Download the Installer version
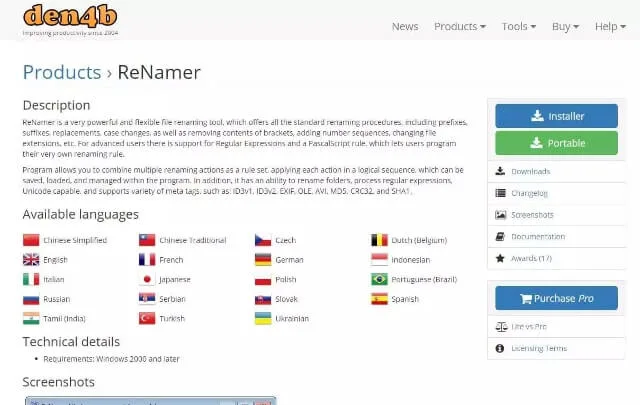Screen dimensions: 640x405 pos(556,116)
